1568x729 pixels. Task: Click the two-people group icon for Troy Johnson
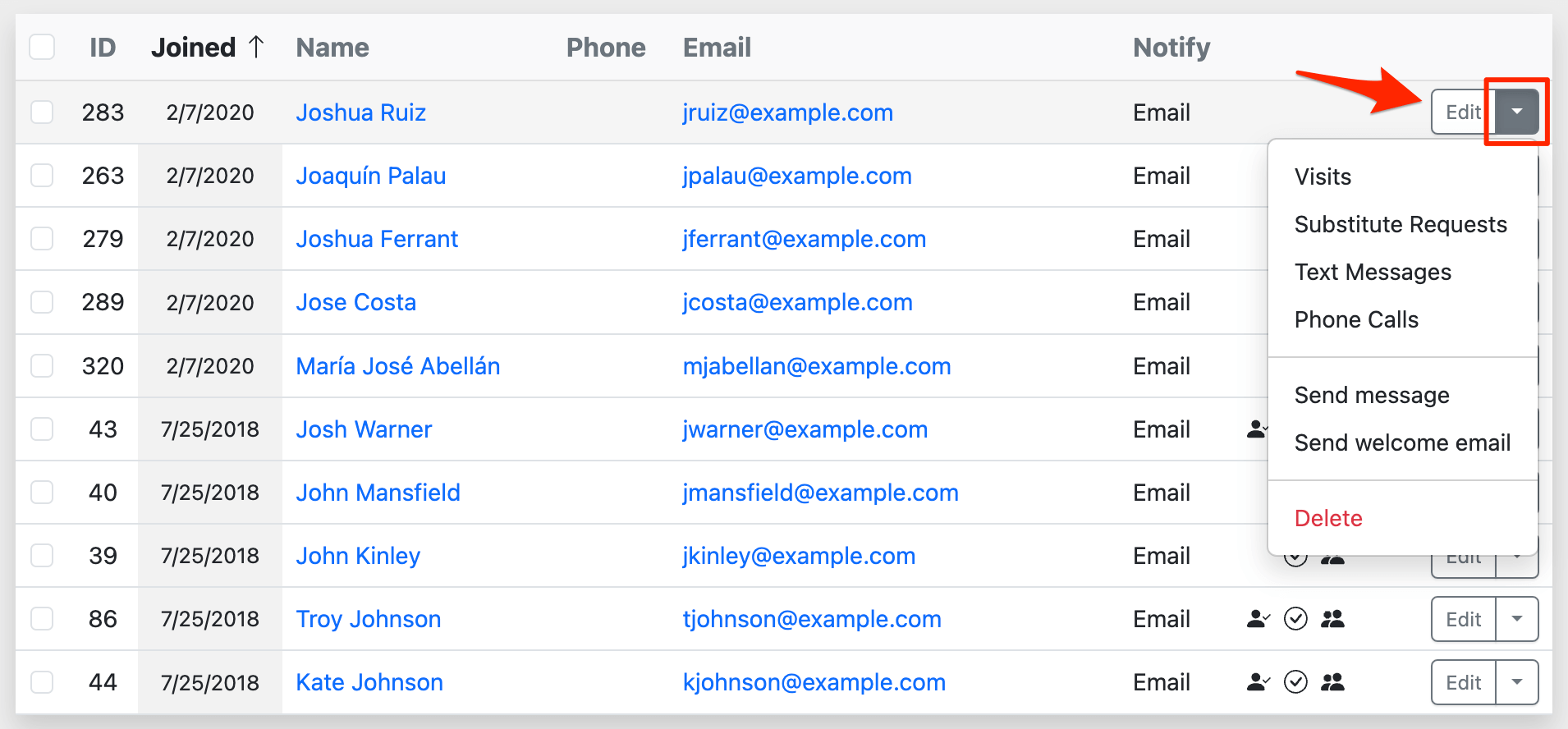(1332, 619)
